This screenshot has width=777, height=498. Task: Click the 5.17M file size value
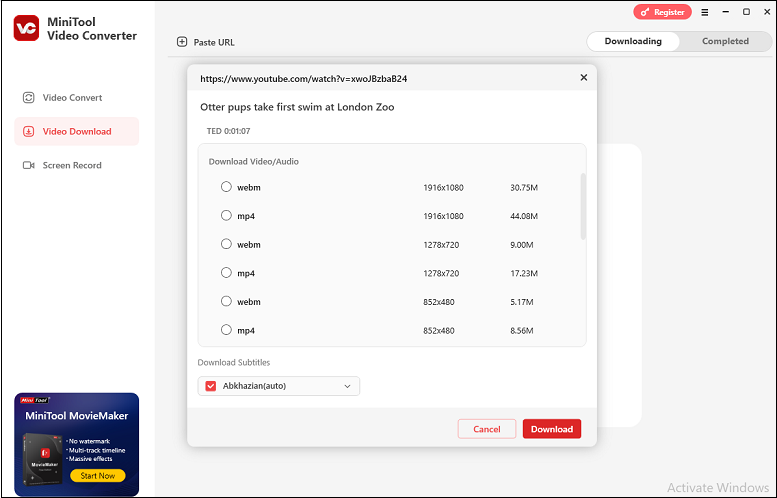click(522, 302)
